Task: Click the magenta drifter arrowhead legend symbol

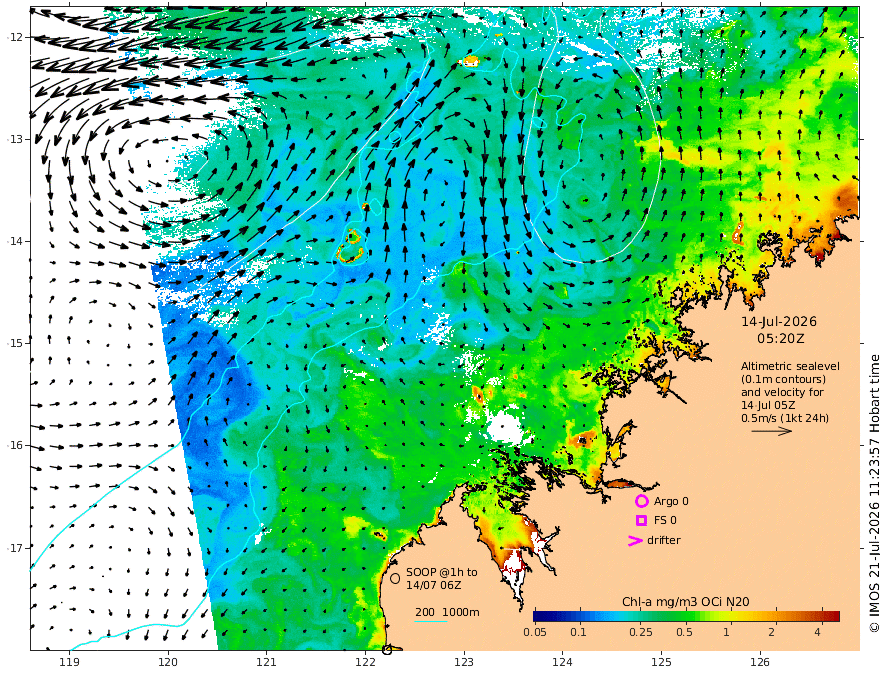Action: [x=635, y=540]
